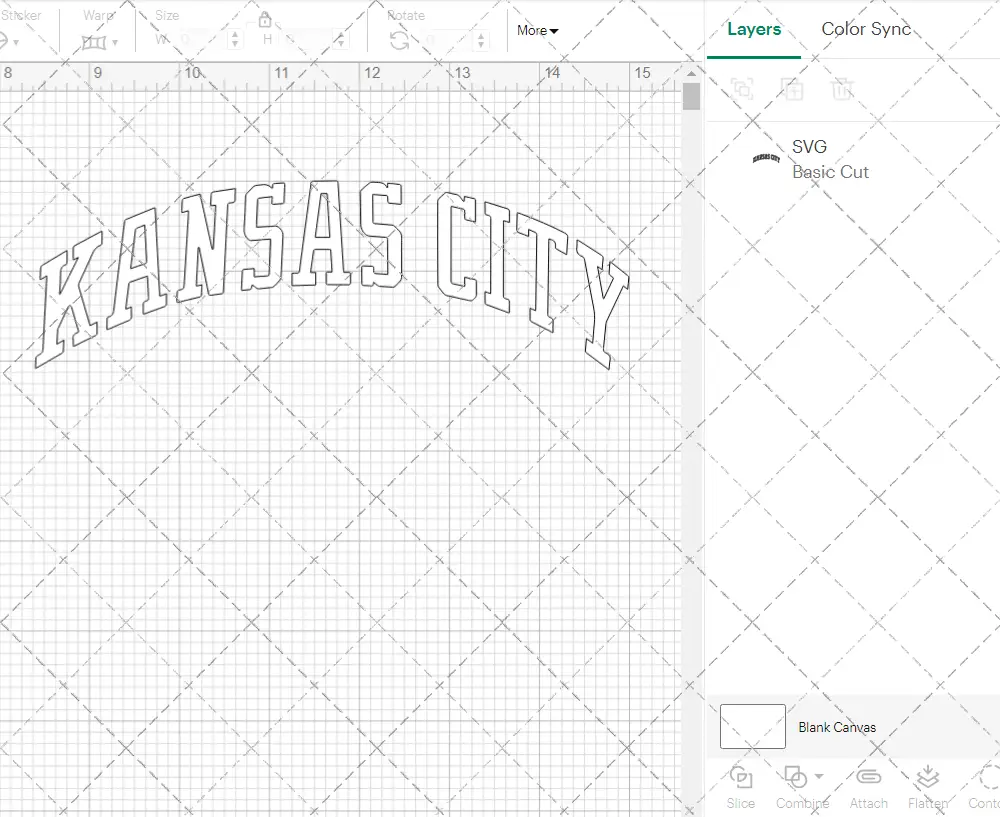This screenshot has width=1000, height=817.
Task: Click the Blank Canvas white color swatch
Action: click(x=752, y=726)
